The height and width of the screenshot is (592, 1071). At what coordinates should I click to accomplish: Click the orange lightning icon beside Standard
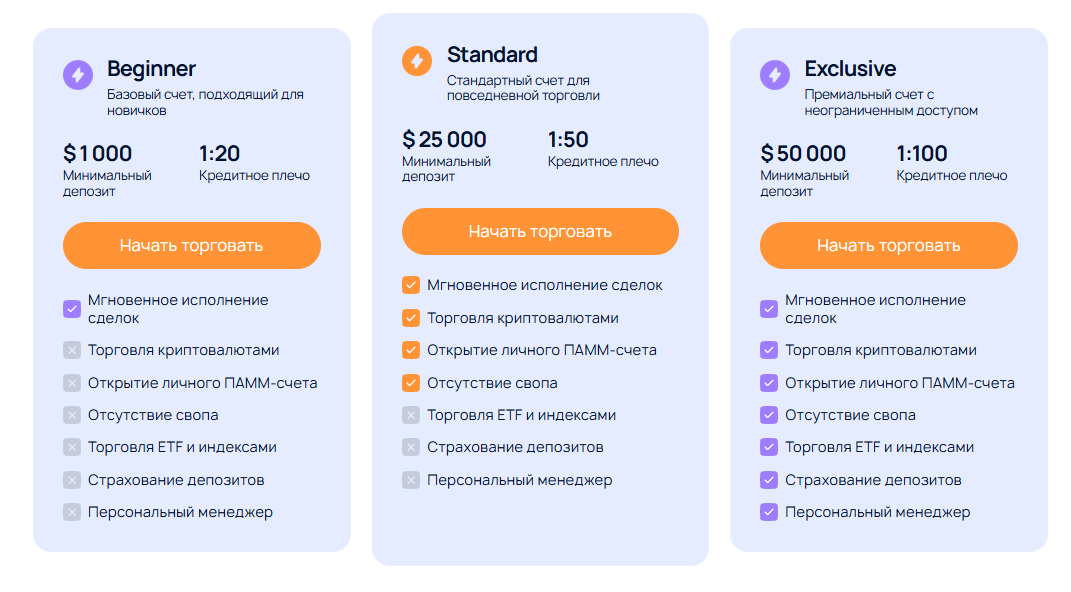point(417,61)
